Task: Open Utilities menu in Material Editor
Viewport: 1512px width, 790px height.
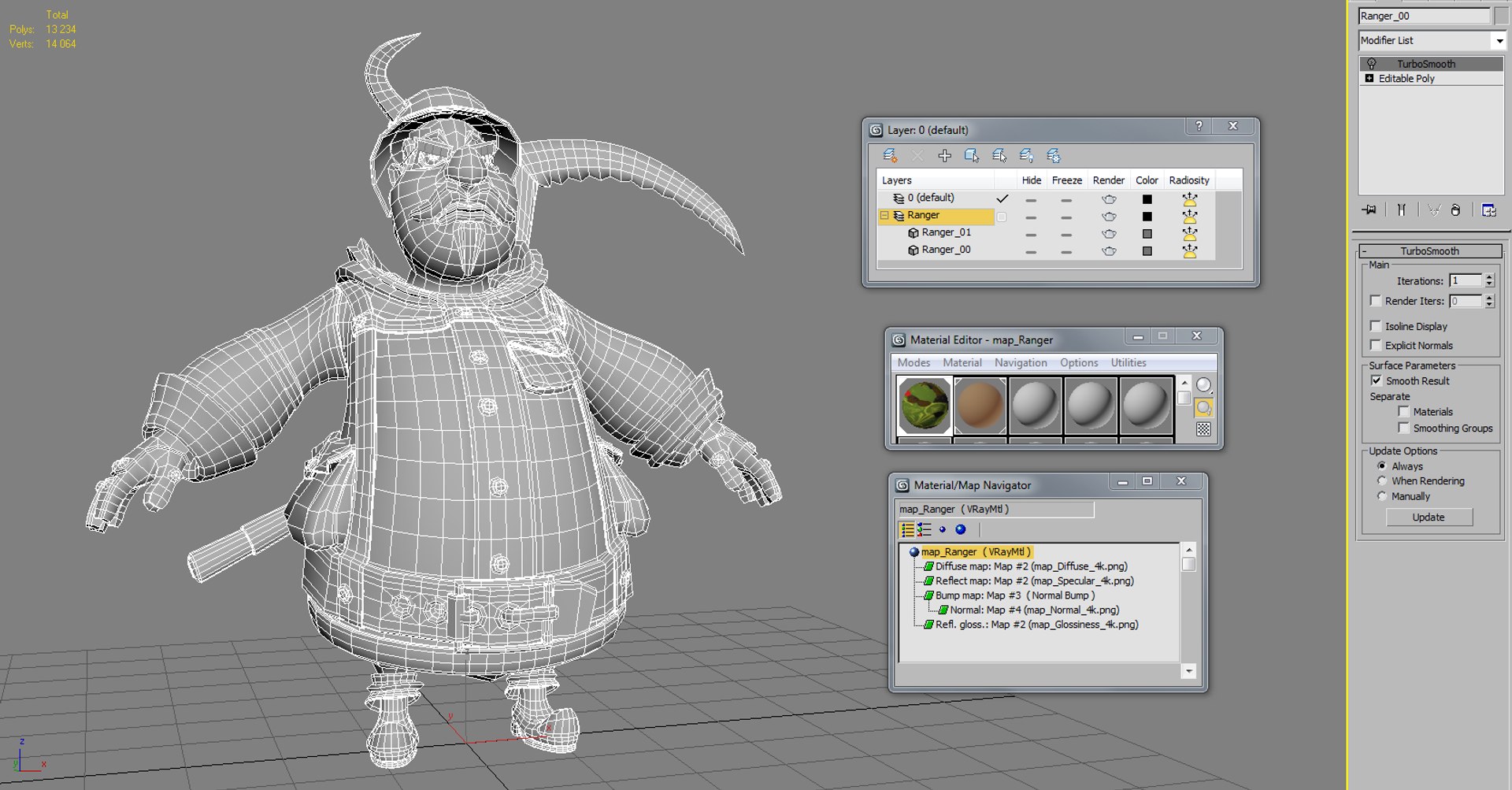Action: click(1128, 362)
